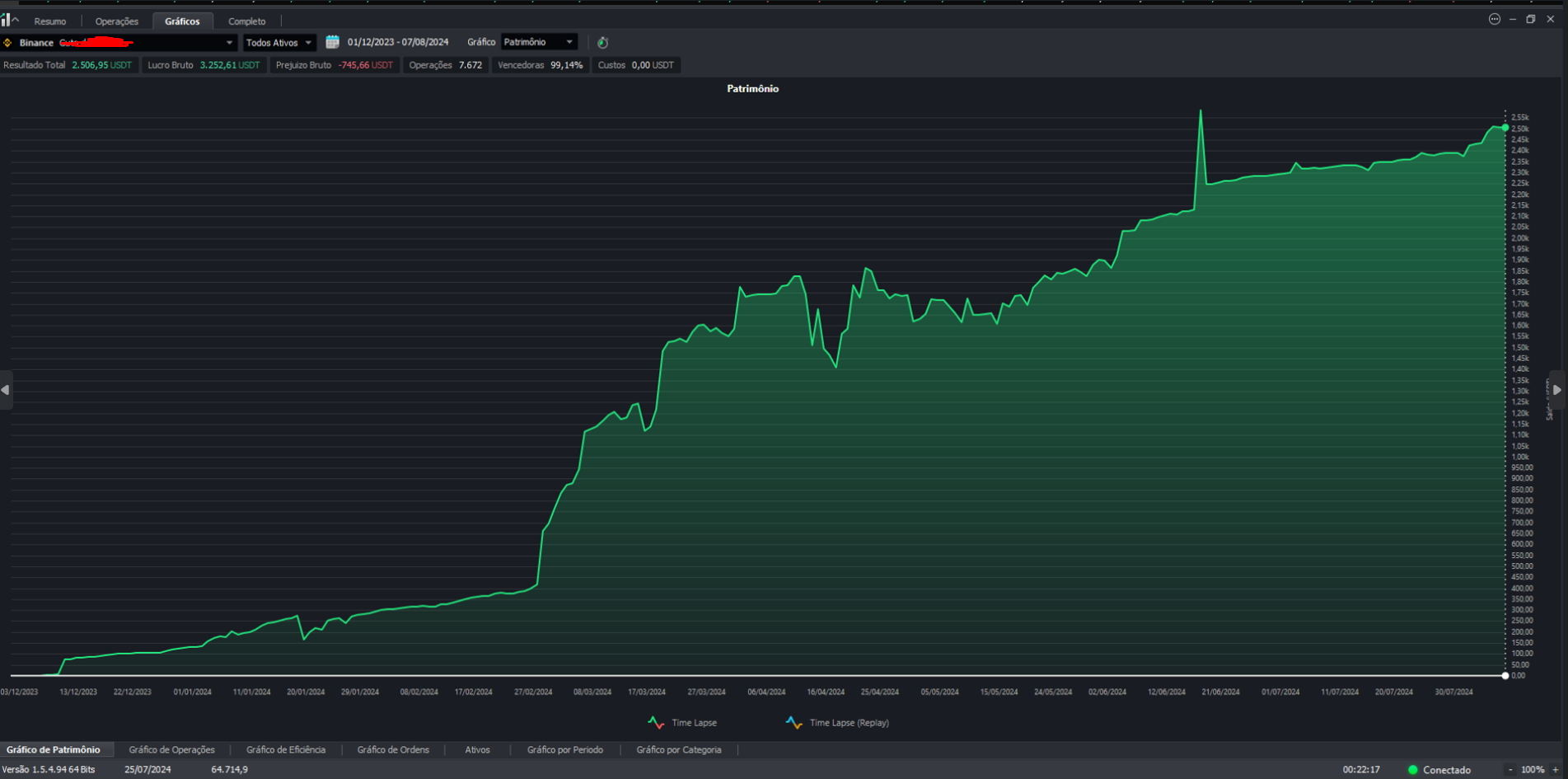Image resolution: width=1568 pixels, height=779 pixels.
Task: Click the left panel arrow on chart
Action: [x=6, y=390]
